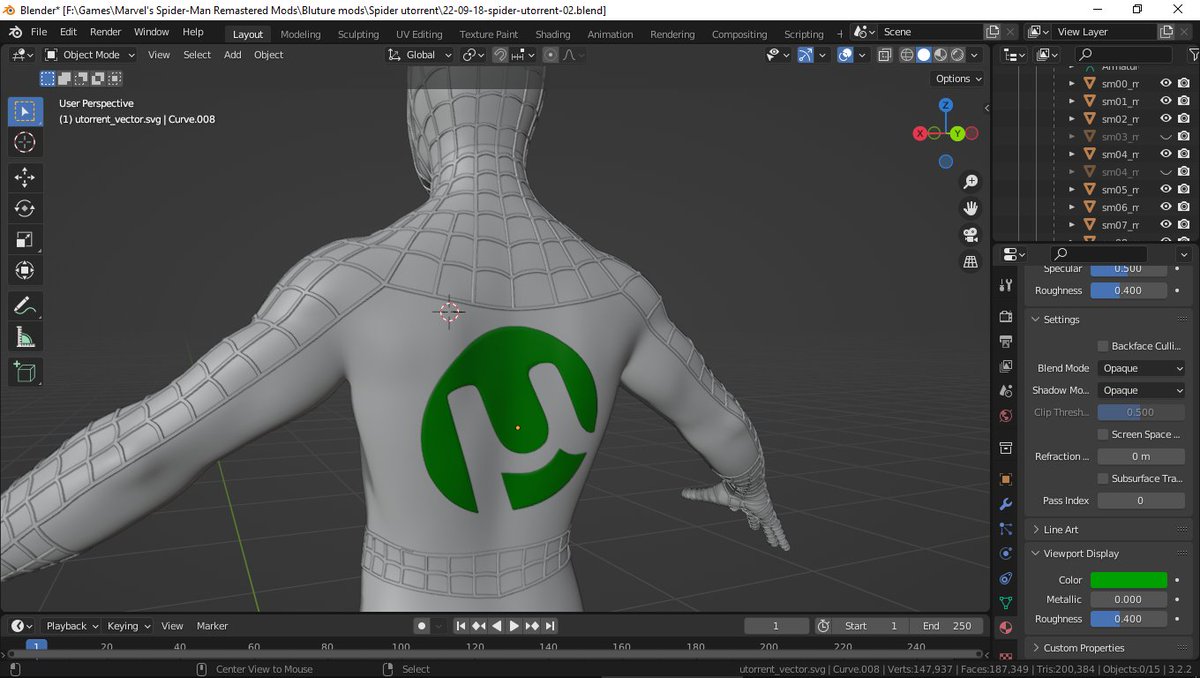1200x678 pixels.
Task: Click the Viewport Display Roughness slider
Action: (x=1128, y=619)
